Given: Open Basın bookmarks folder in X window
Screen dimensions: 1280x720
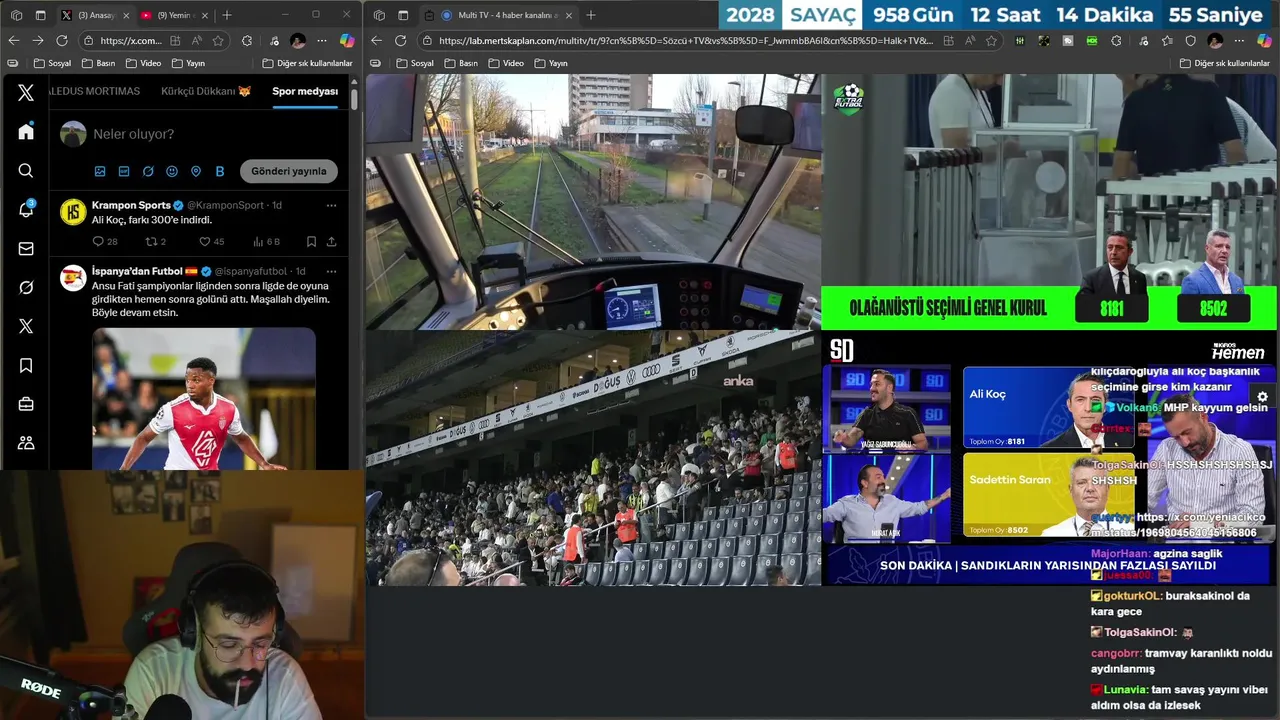Looking at the screenshot, I should coord(97,63).
